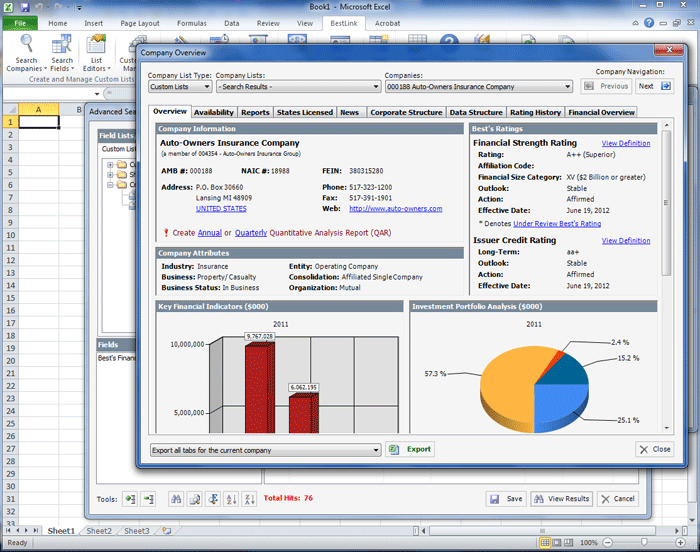Click the Quarterly QAR report link
Screen dimensions: 700x552
pos(251,233)
